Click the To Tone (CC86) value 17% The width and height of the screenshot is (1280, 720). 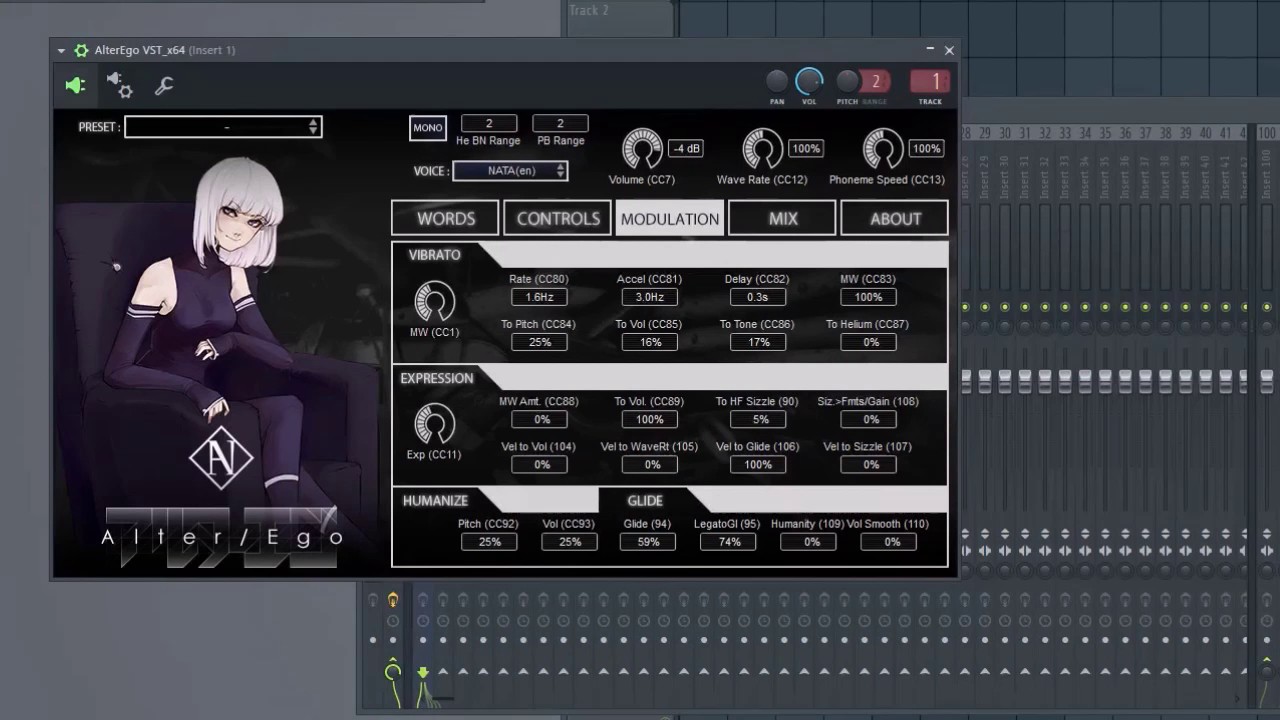tap(757, 342)
